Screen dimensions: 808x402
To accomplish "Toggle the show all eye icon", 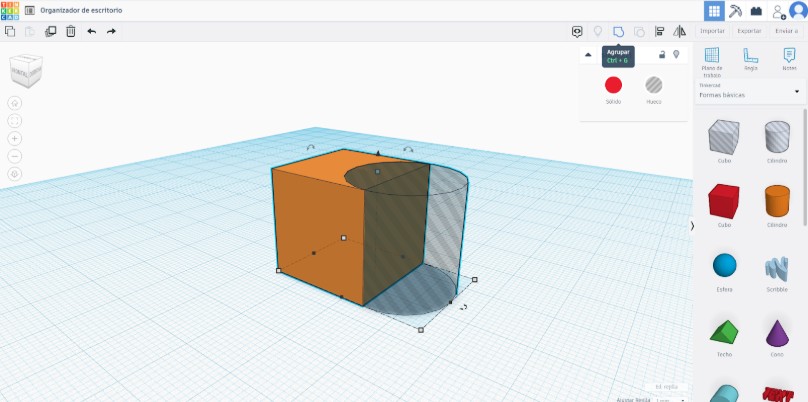I will click(x=577, y=31).
